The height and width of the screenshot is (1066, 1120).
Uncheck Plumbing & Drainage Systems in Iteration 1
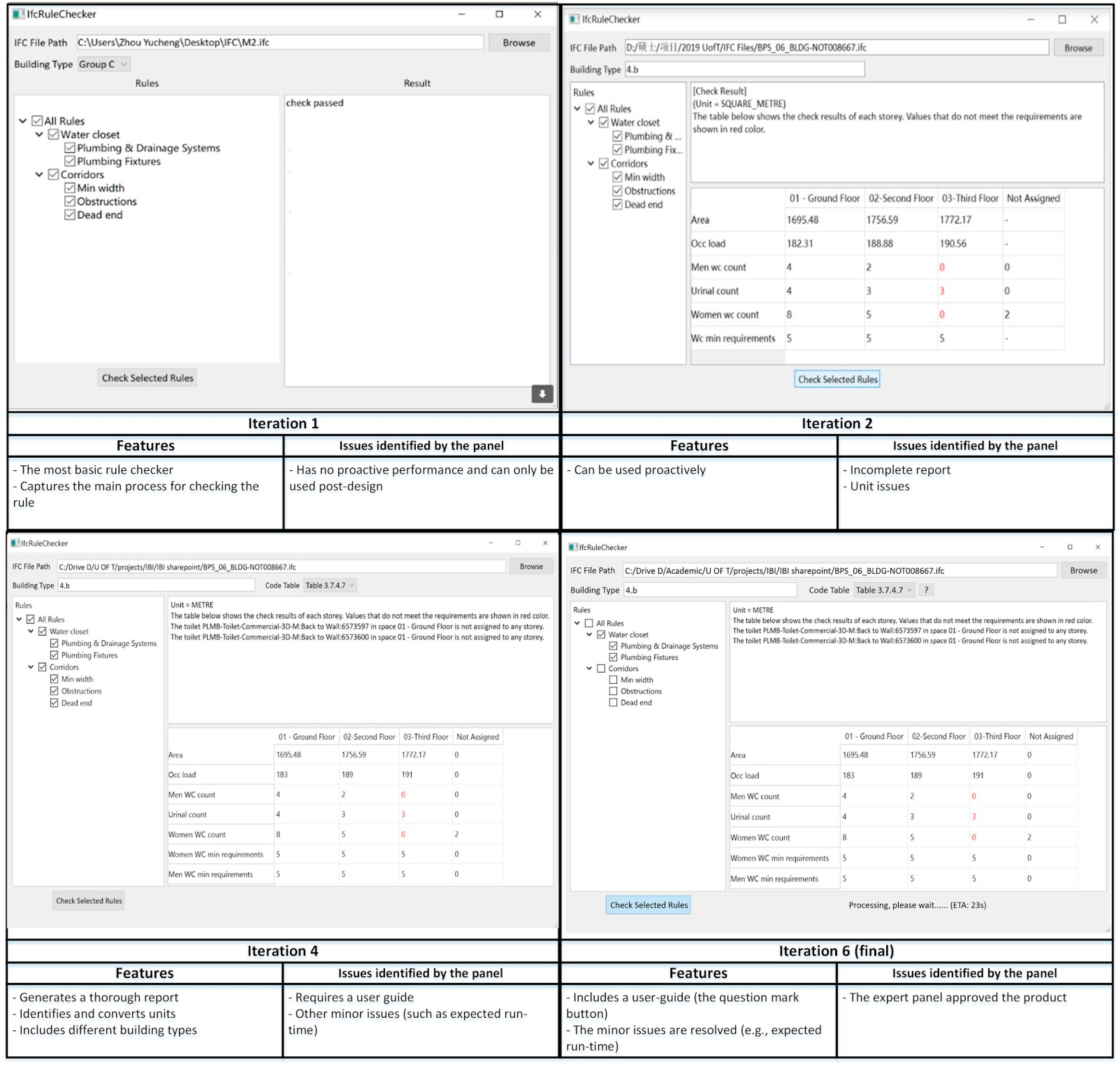tap(70, 148)
